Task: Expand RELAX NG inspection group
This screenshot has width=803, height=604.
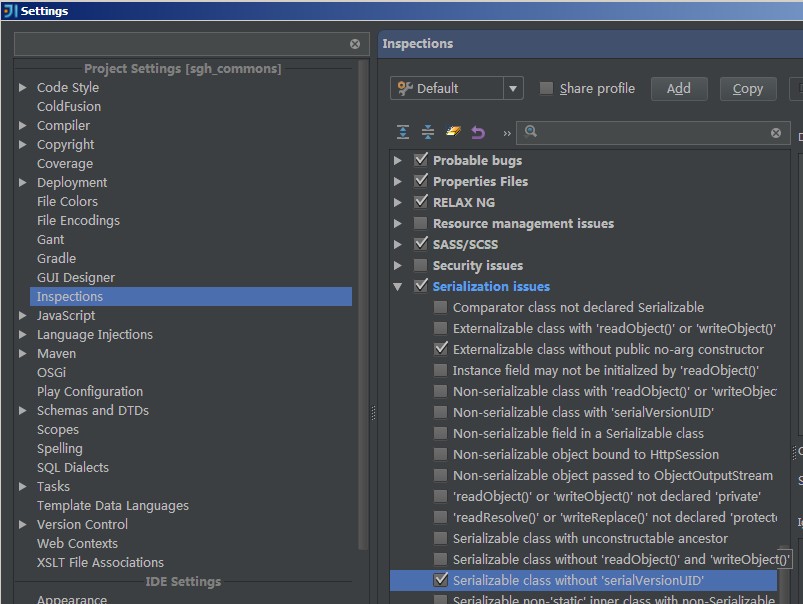Action: point(397,202)
